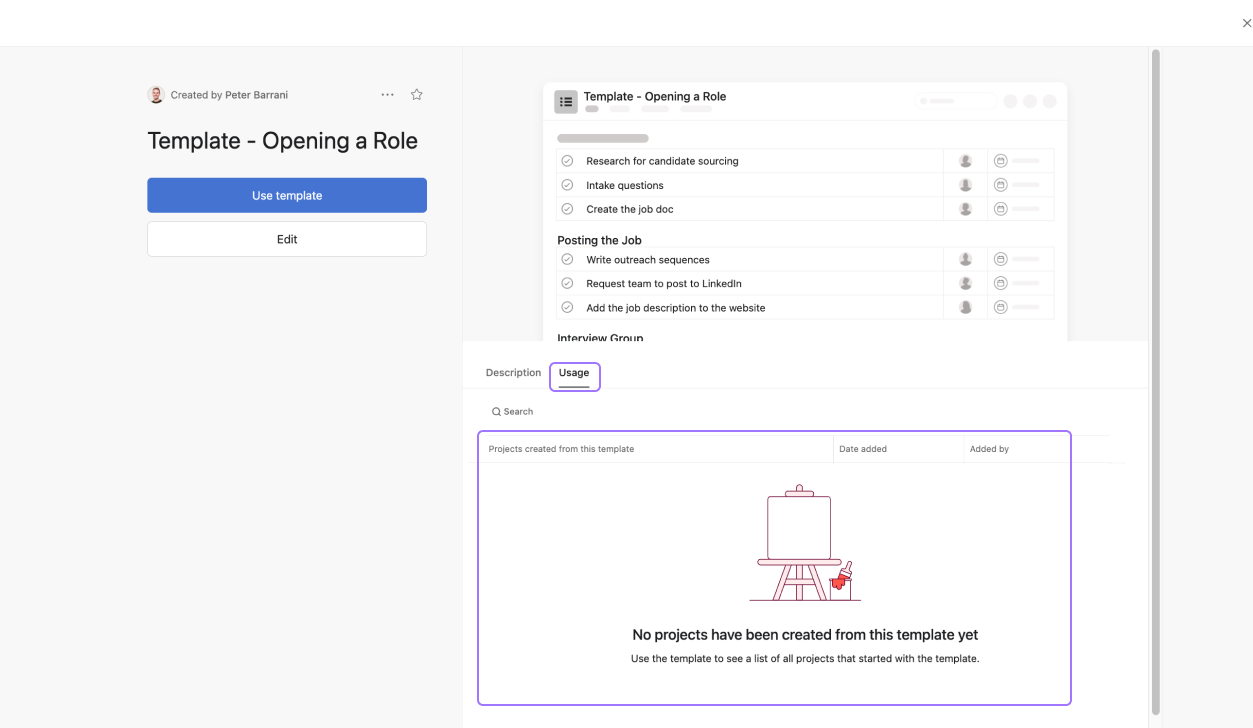Close the template preview window
Image resolution: width=1253 pixels, height=728 pixels.
pyautogui.click(x=1246, y=23)
